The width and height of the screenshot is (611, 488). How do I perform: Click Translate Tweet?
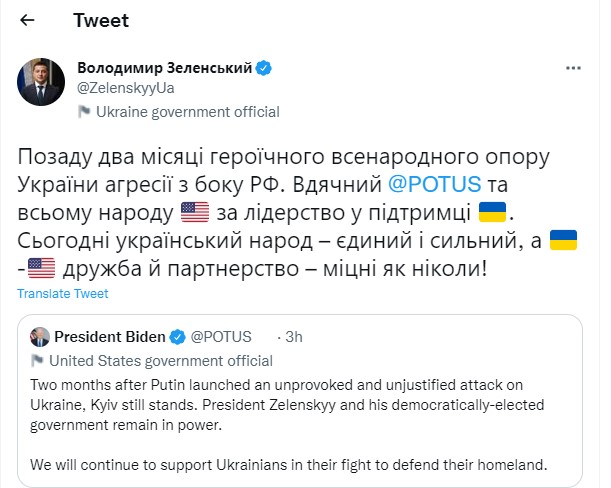[x=62, y=294]
